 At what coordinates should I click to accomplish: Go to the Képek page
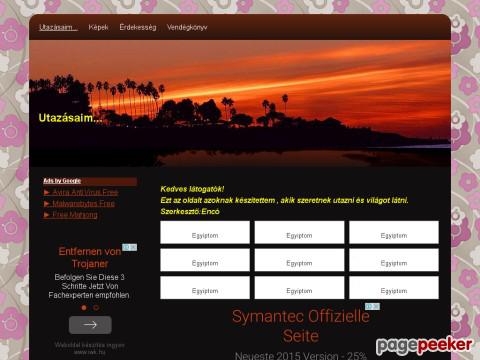(x=98, y=27)
